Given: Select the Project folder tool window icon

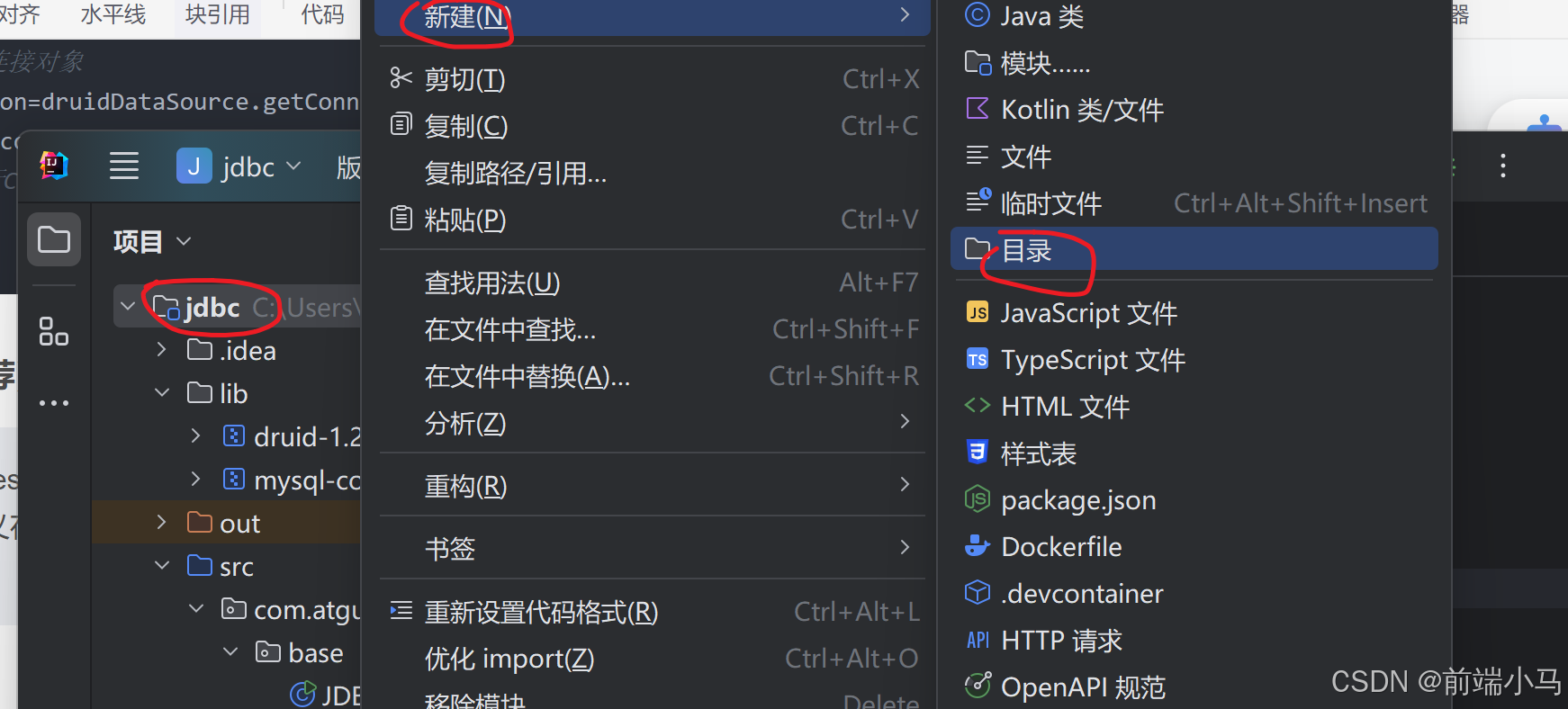Looking at the screenshot, I should (54, 239).
